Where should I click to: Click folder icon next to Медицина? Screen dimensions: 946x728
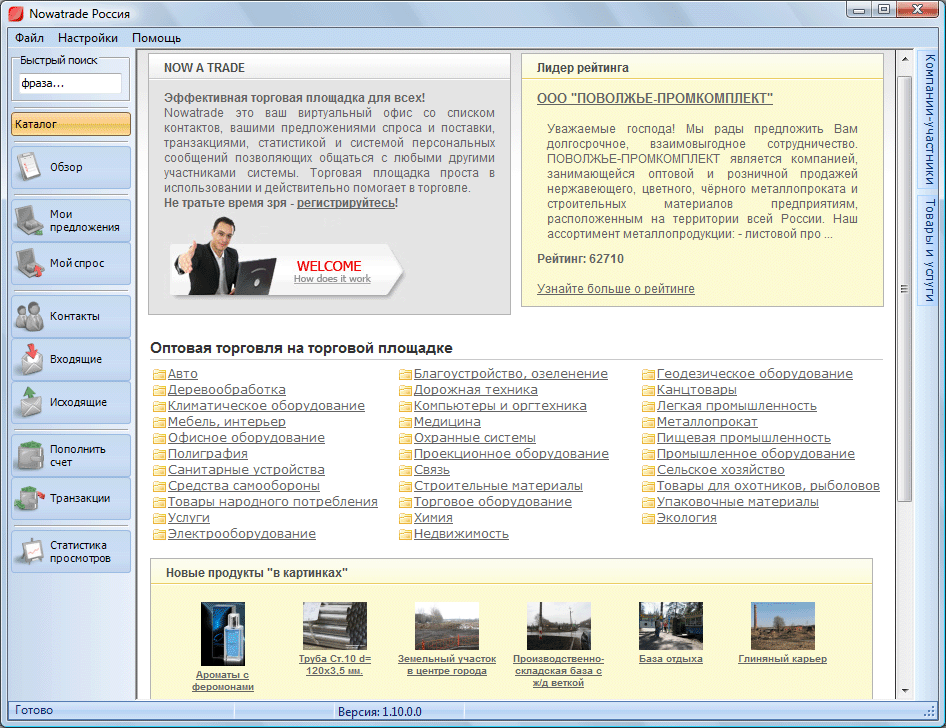[405, 422]
